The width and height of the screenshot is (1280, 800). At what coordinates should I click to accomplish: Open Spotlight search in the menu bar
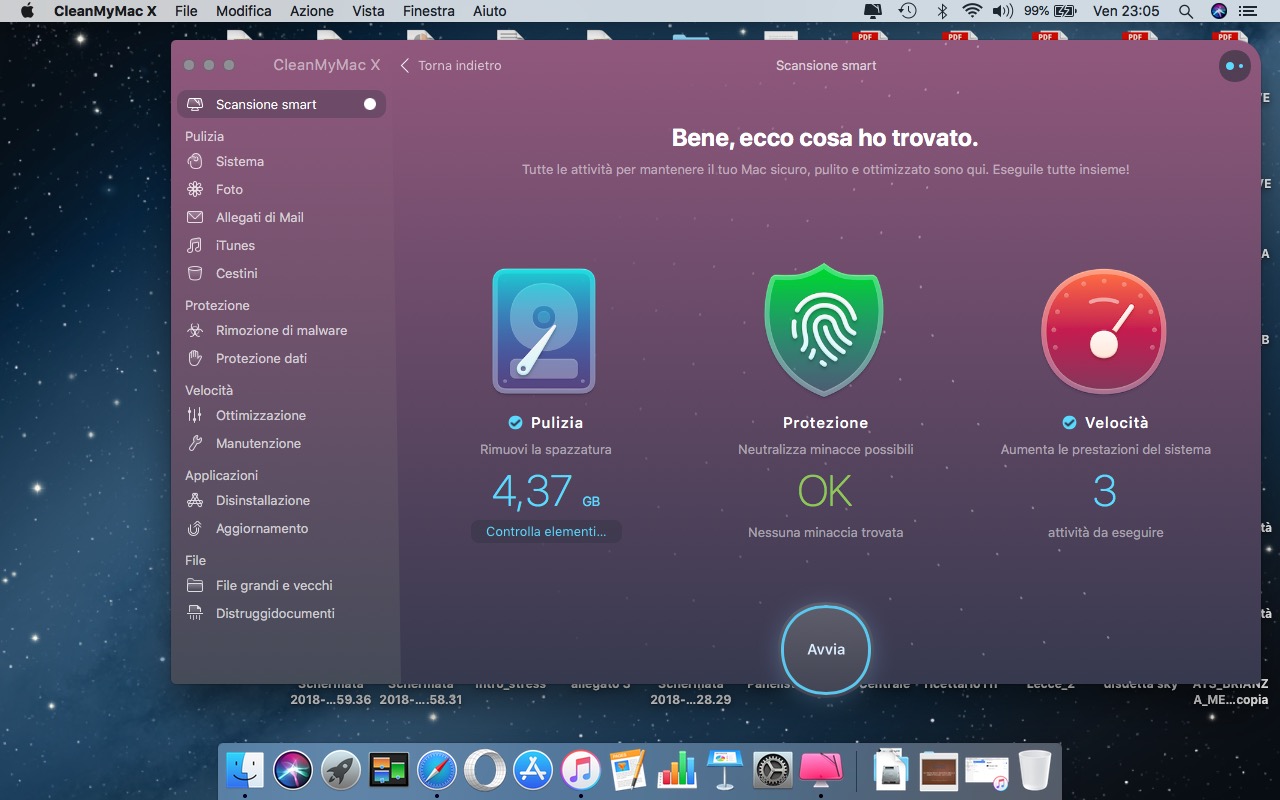[1185, 11]
